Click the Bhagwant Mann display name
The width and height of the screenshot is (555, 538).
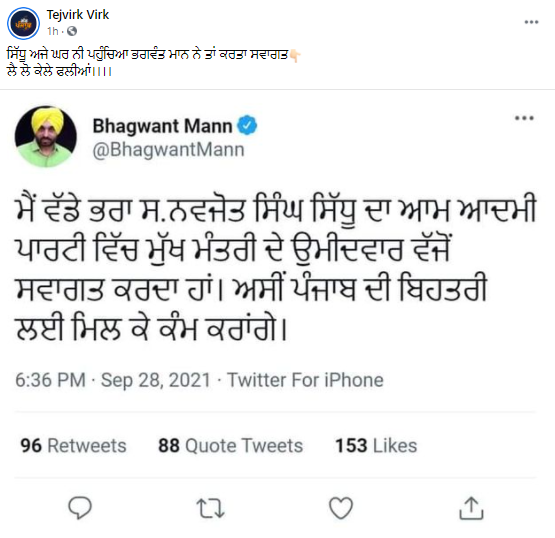click(162, 126)
